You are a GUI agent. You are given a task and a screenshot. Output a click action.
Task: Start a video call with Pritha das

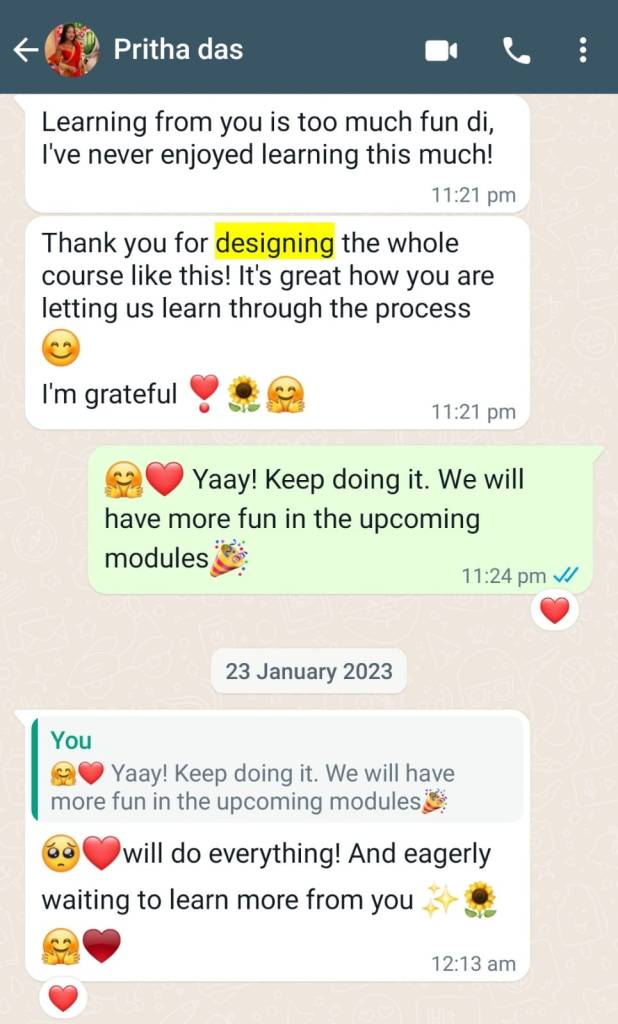pos(442,51)
